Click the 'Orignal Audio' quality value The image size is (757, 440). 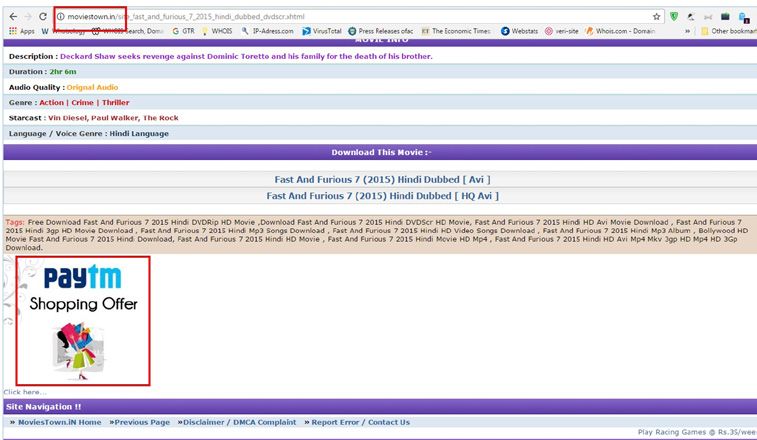92,87
